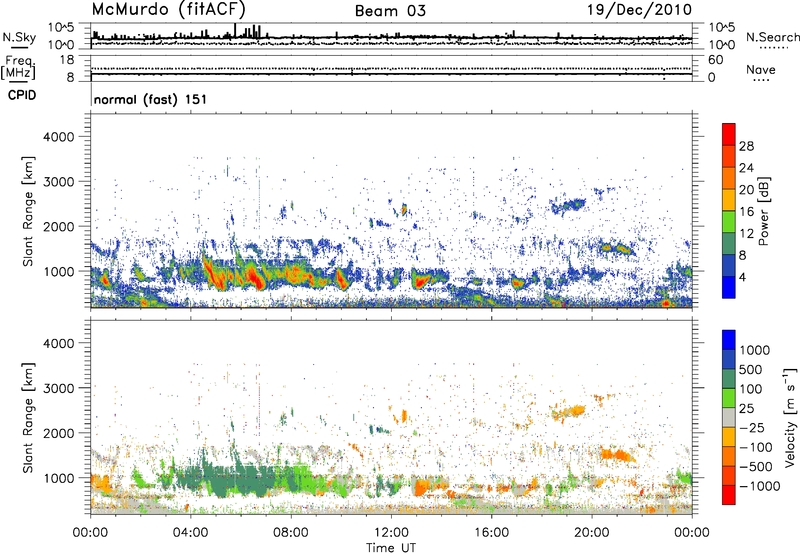Click the N.Search legend label

point(772,37)
